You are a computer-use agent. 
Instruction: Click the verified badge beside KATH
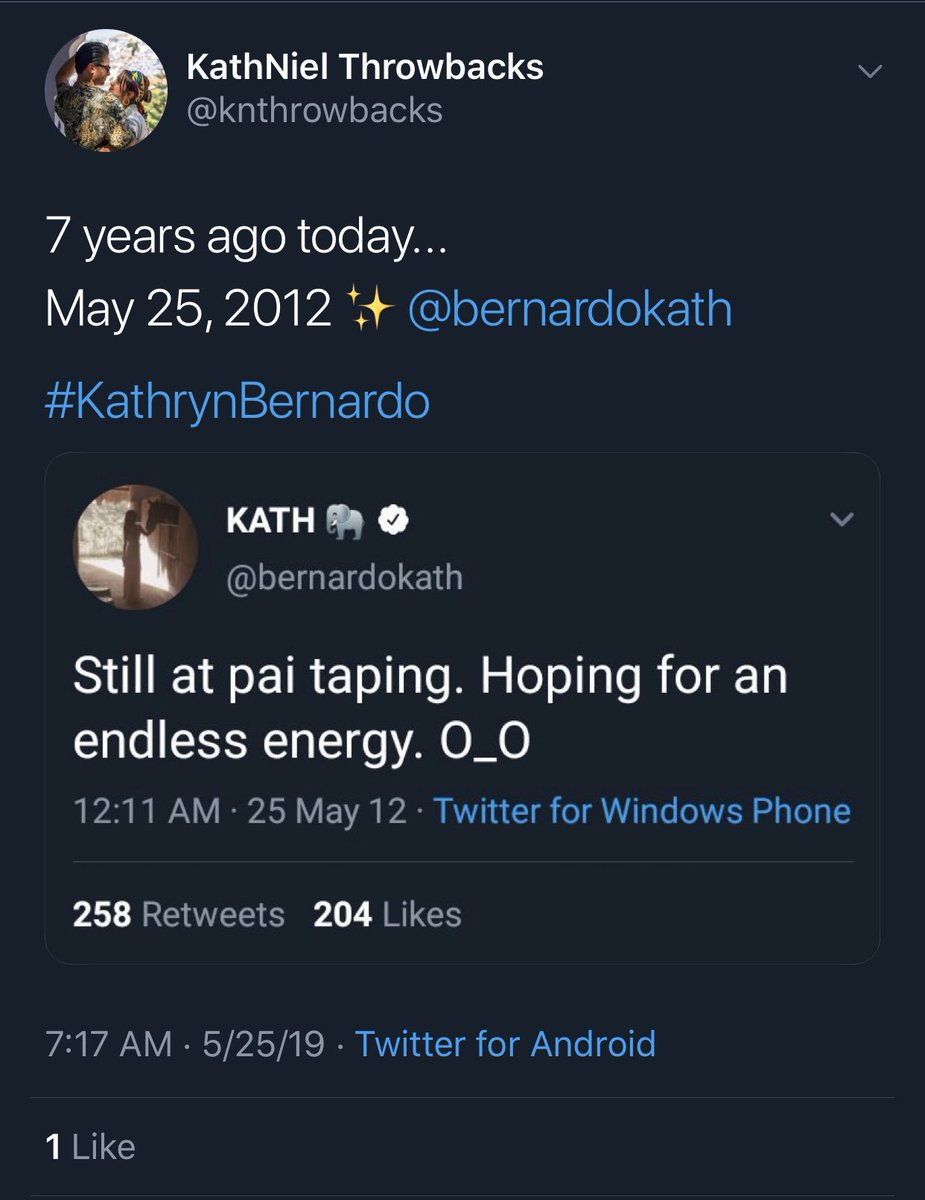[396, 521]
